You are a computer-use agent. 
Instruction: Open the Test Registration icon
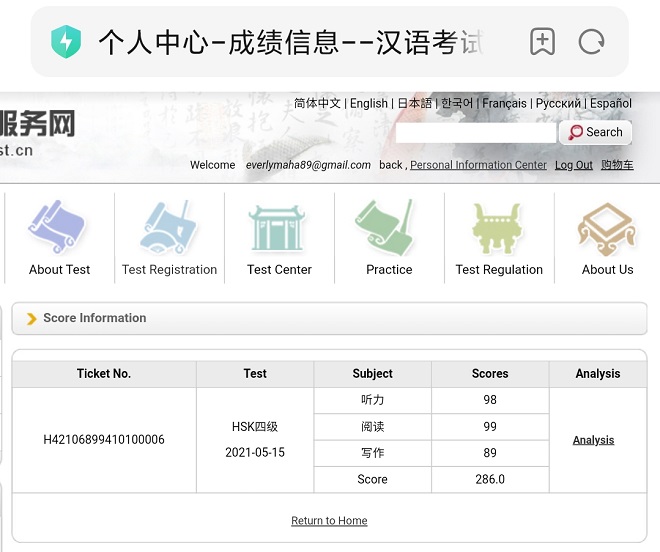click(169, 229)
